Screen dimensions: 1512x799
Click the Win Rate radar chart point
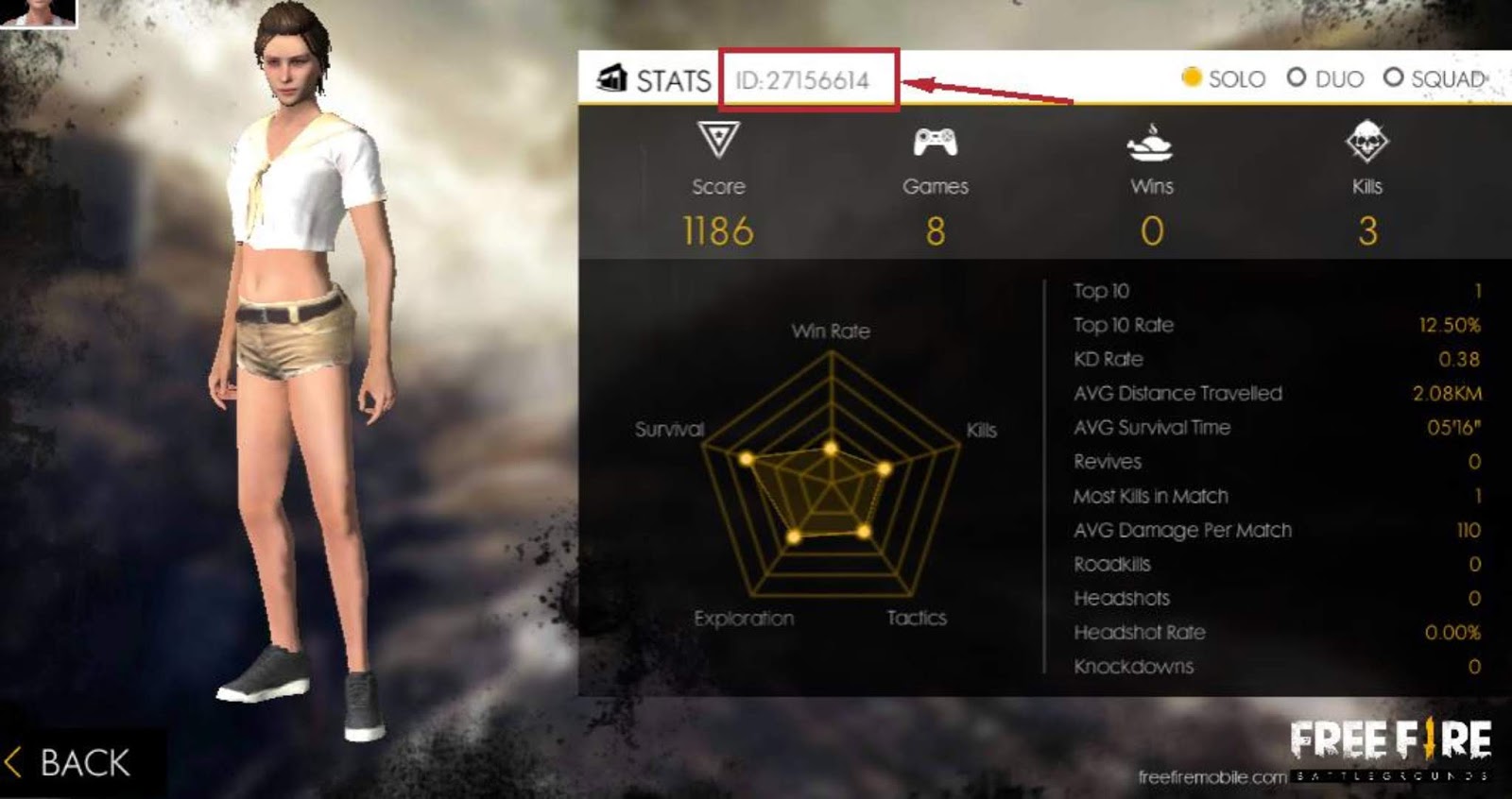[831, 449]
